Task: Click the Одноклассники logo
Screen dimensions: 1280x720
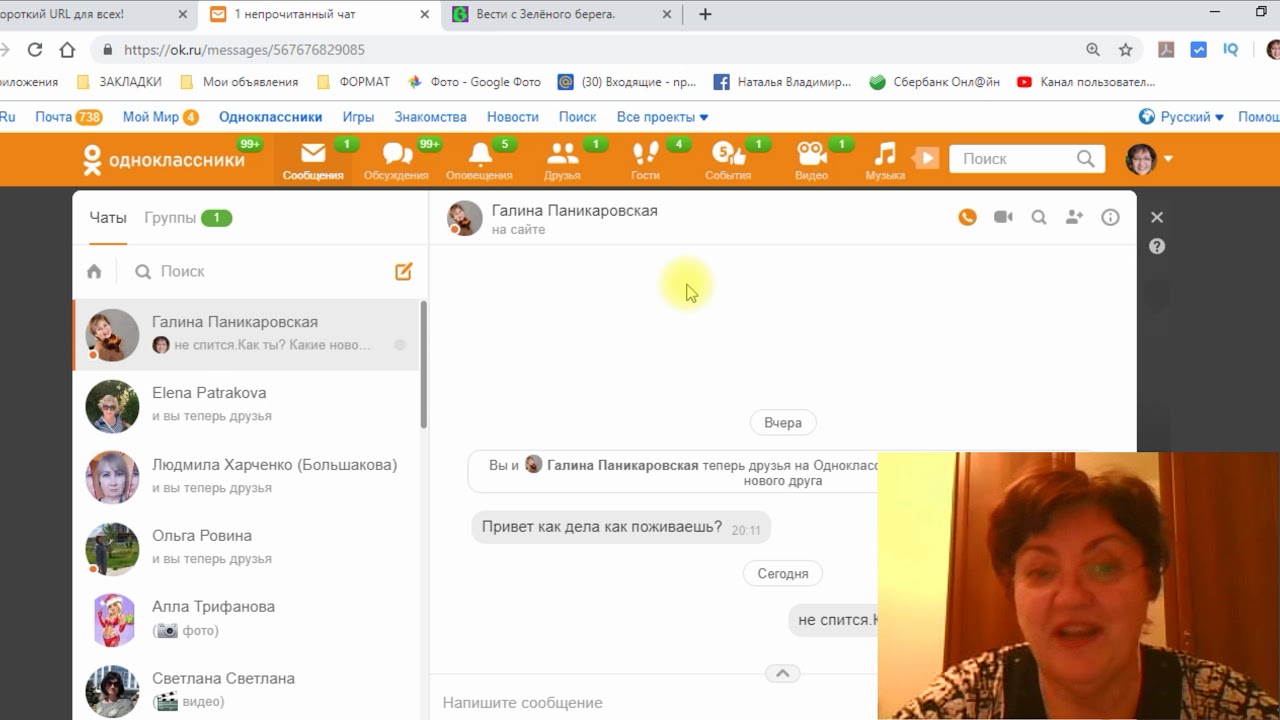Action: (x=163, y=159)
